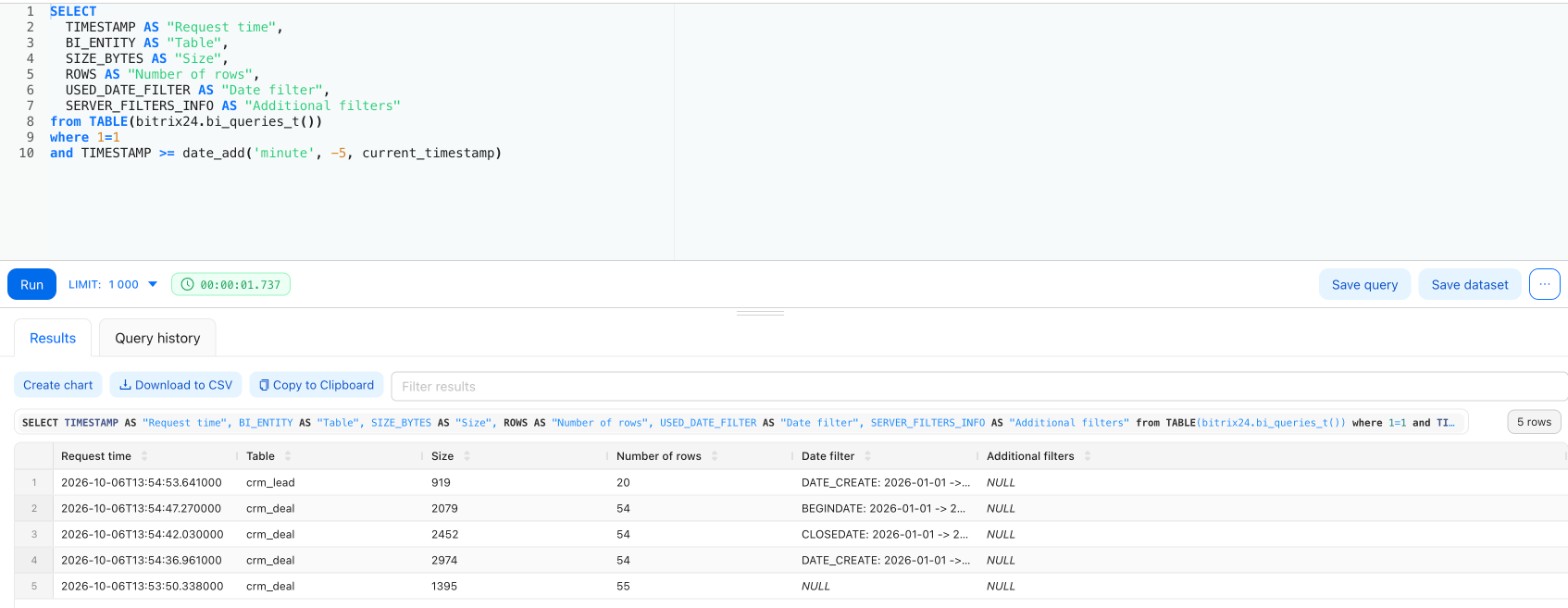Click the BEGINDATE date filter cell
1568x608 pixels.
click(885, 508)
